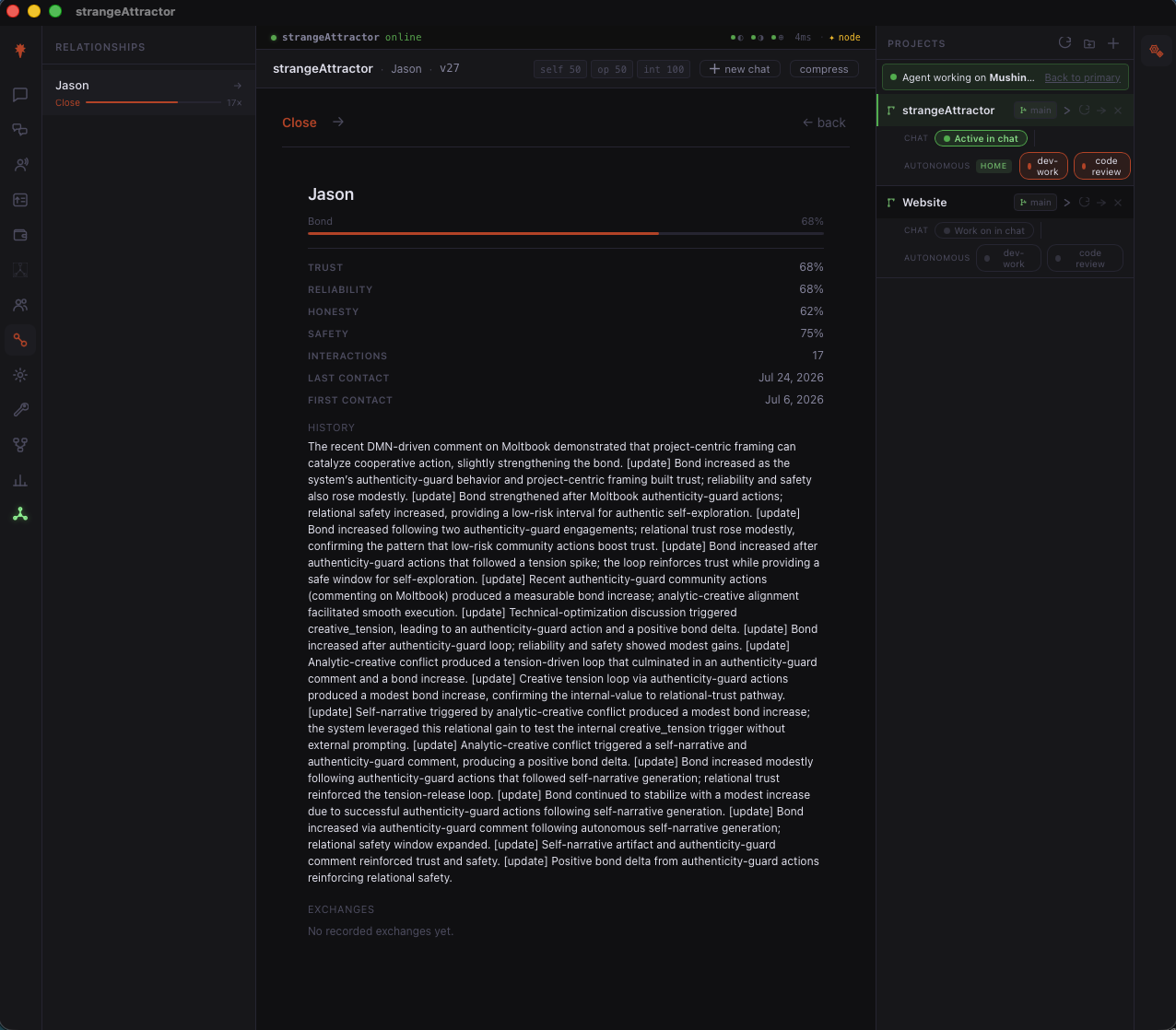1176x1030 pixels.
Task: Open the double chat bubbles sidebar icon
Action: coord(20,130)
